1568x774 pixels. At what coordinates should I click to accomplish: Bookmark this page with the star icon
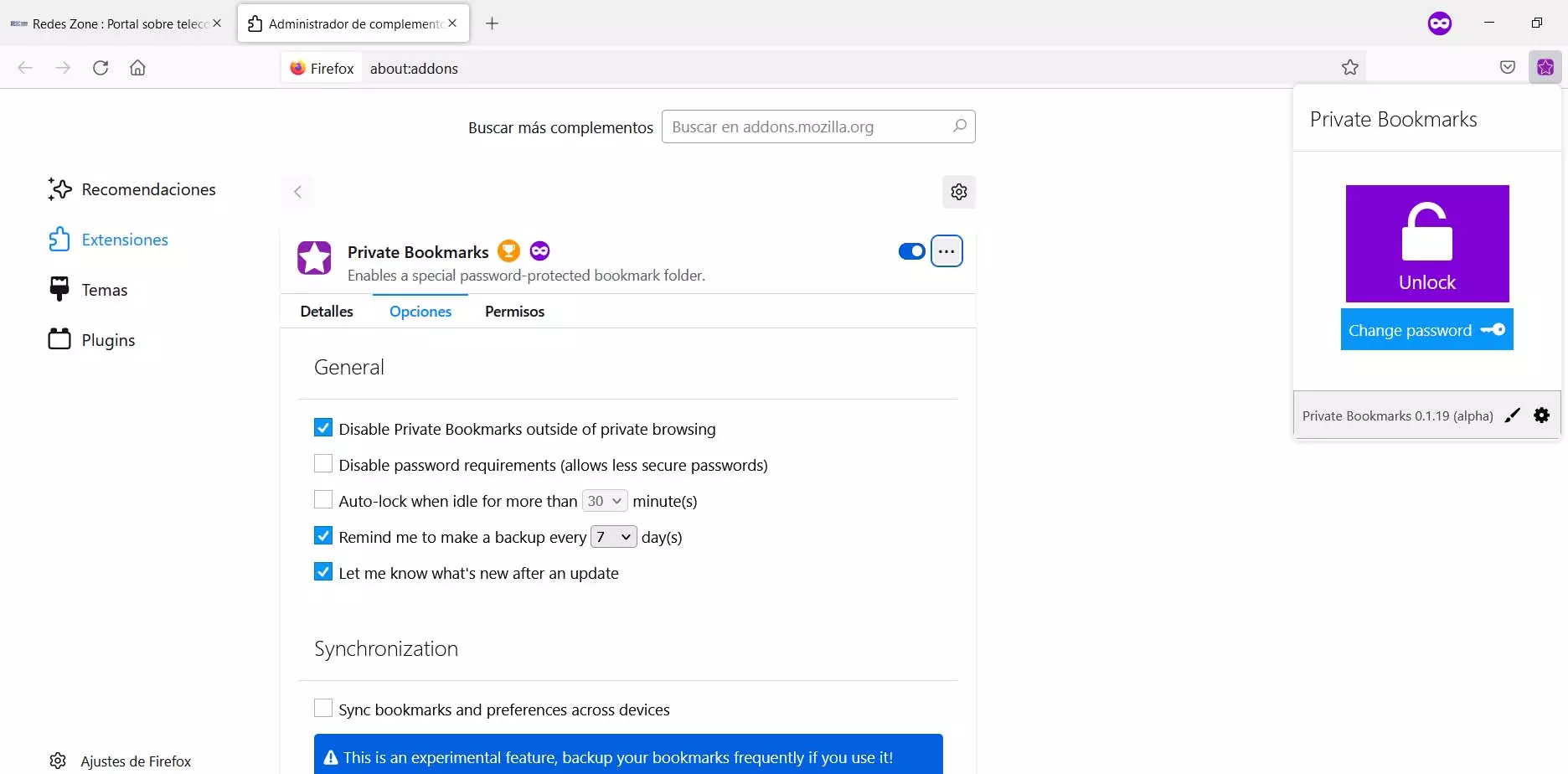(x=1349, y=68)
